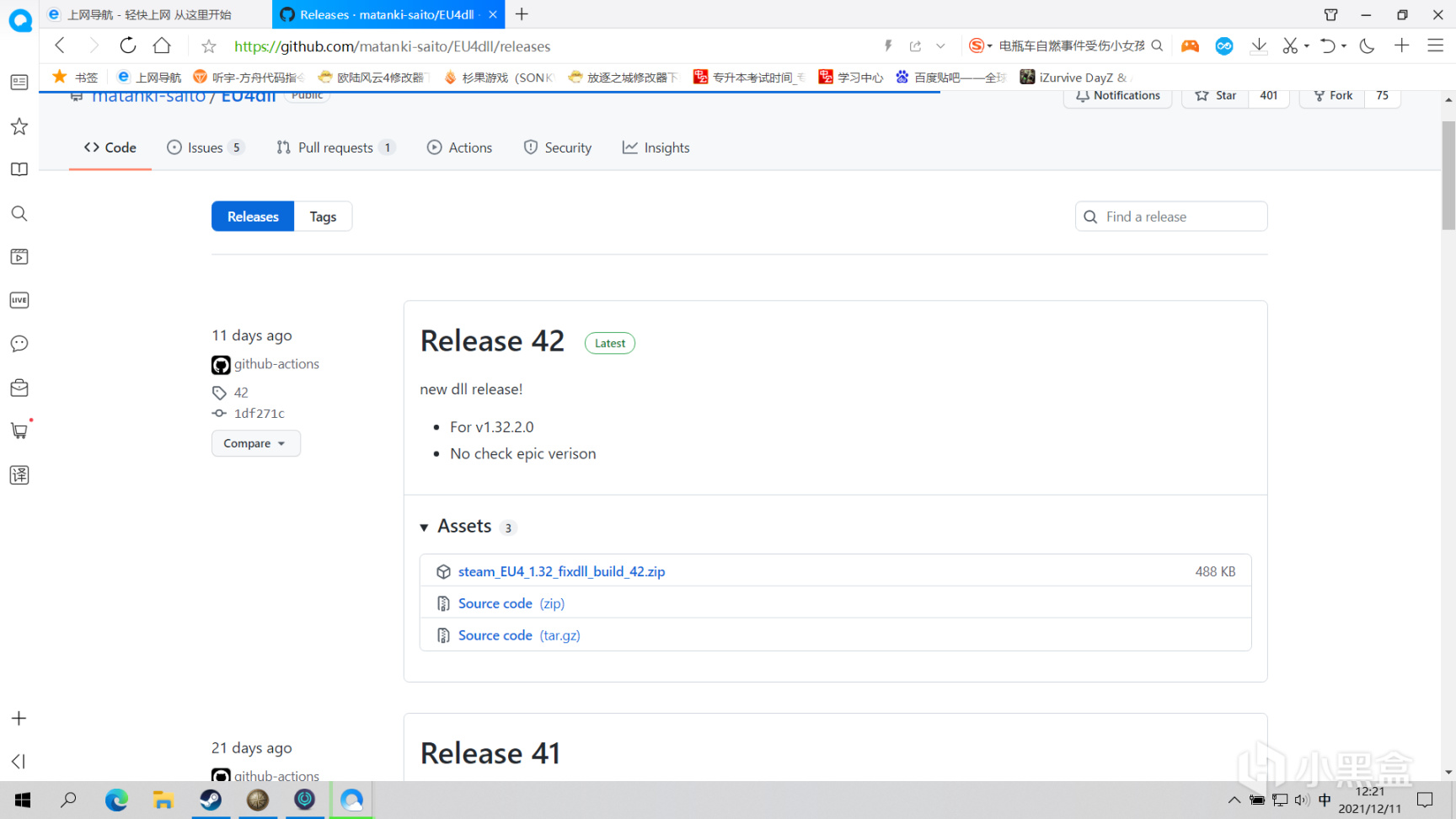Open the undo history dropdown arrow
The image size is (1456, 819).
pos(1344,45)
